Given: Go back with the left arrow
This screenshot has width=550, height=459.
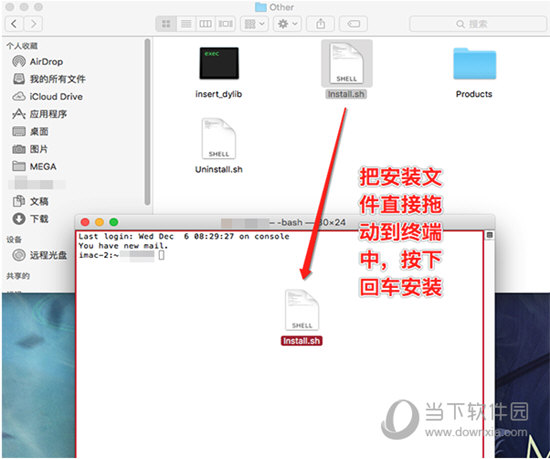Looking at the screenshot, I should [x=14, y=24].
